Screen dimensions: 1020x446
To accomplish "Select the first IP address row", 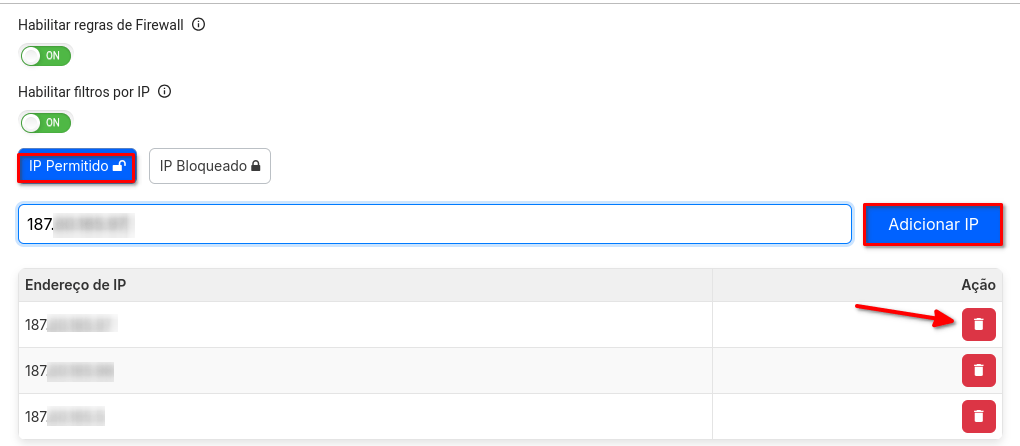I will (70, 324).
